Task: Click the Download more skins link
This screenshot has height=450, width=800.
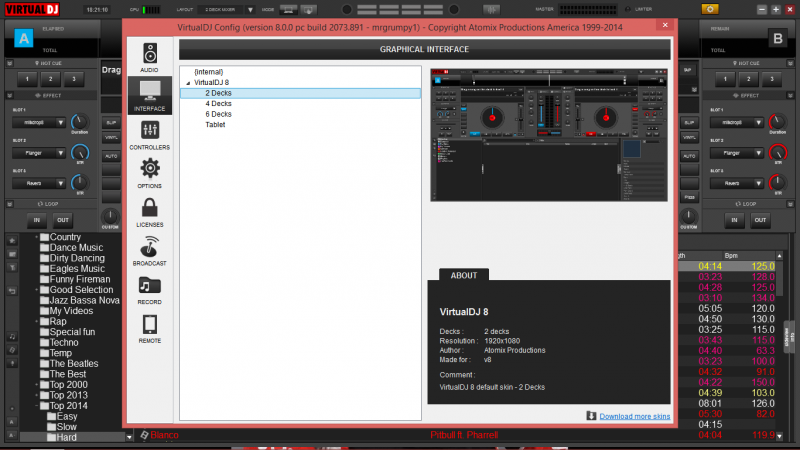Action: 635,416
